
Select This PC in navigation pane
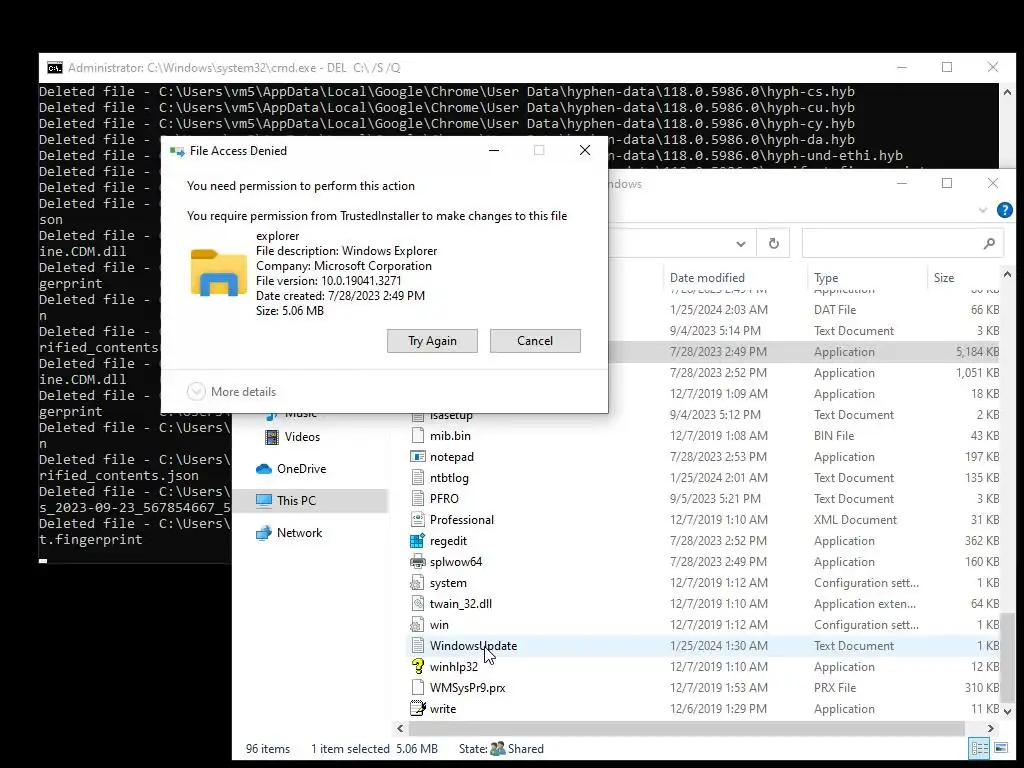pyautogui.click(x=296, y=501)
